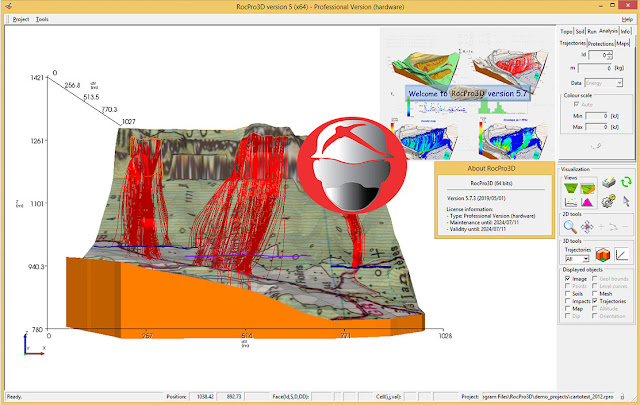Open the Trajectories All dropdown

(577, 259)
